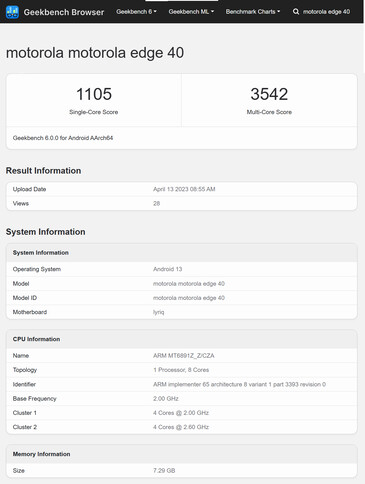Select the Android 13 value
The image size is (365, 484).
pyautogui.click(x=167, y=269)
